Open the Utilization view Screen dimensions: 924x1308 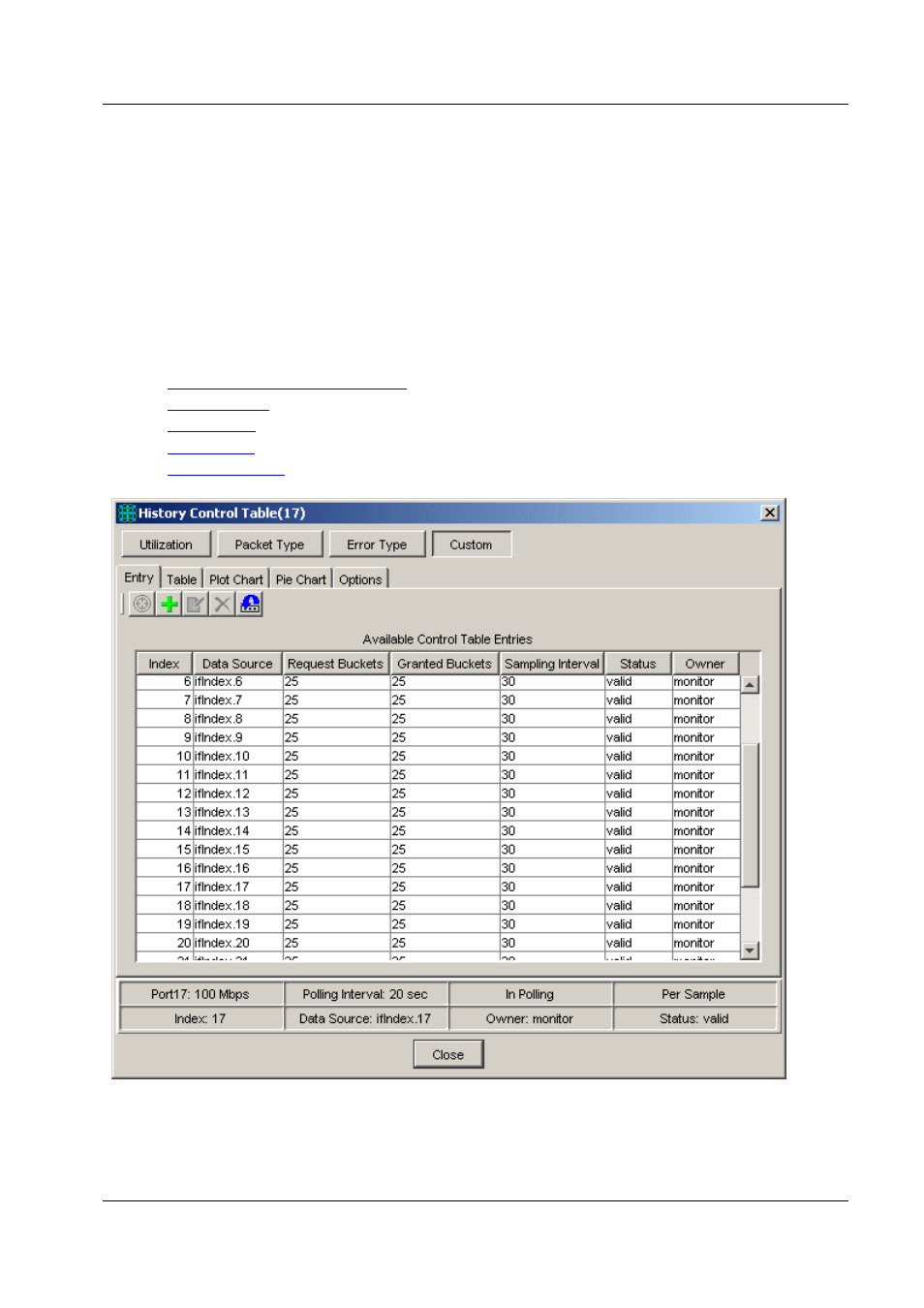166,545
